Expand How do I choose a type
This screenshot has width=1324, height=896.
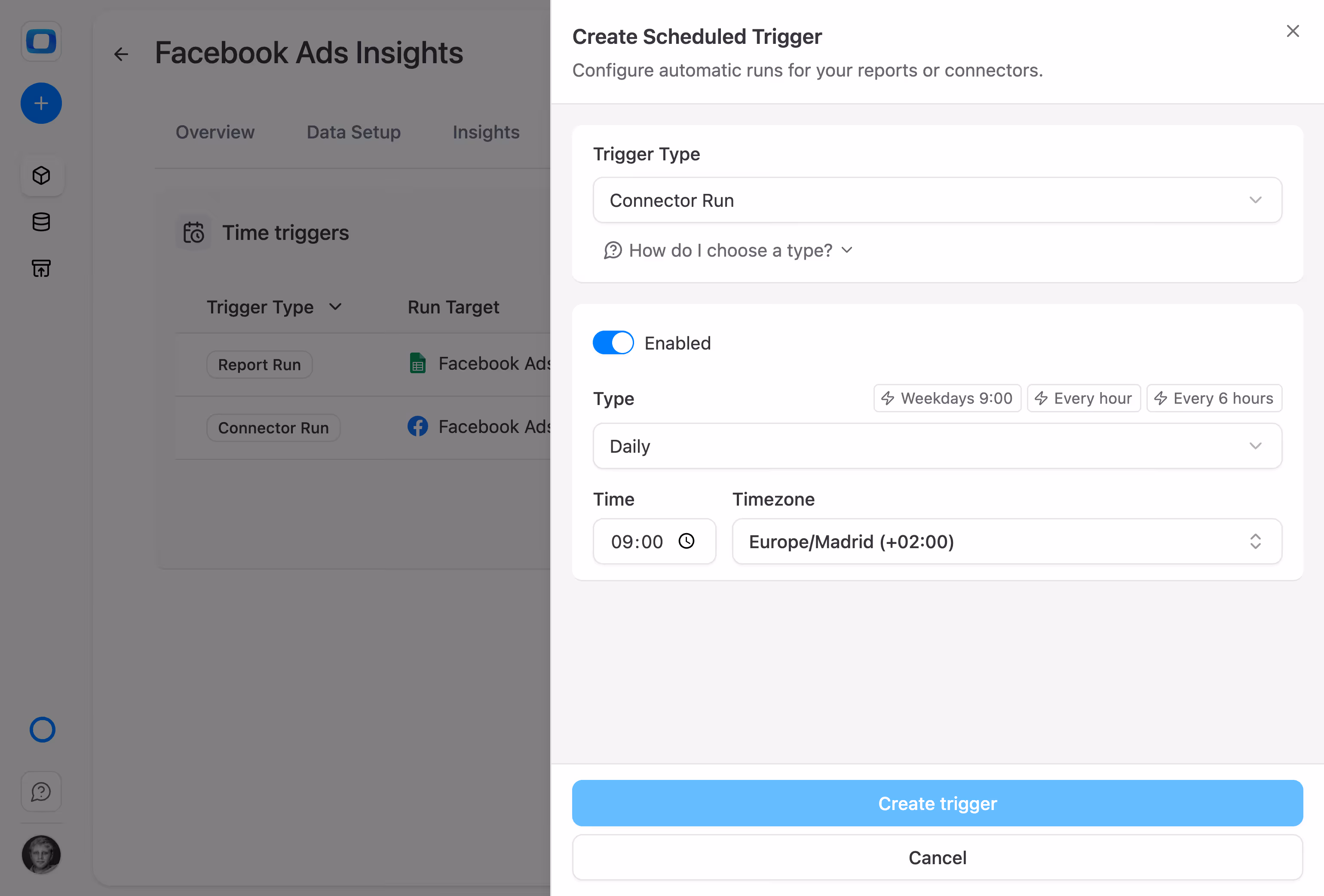click(729, 250)
